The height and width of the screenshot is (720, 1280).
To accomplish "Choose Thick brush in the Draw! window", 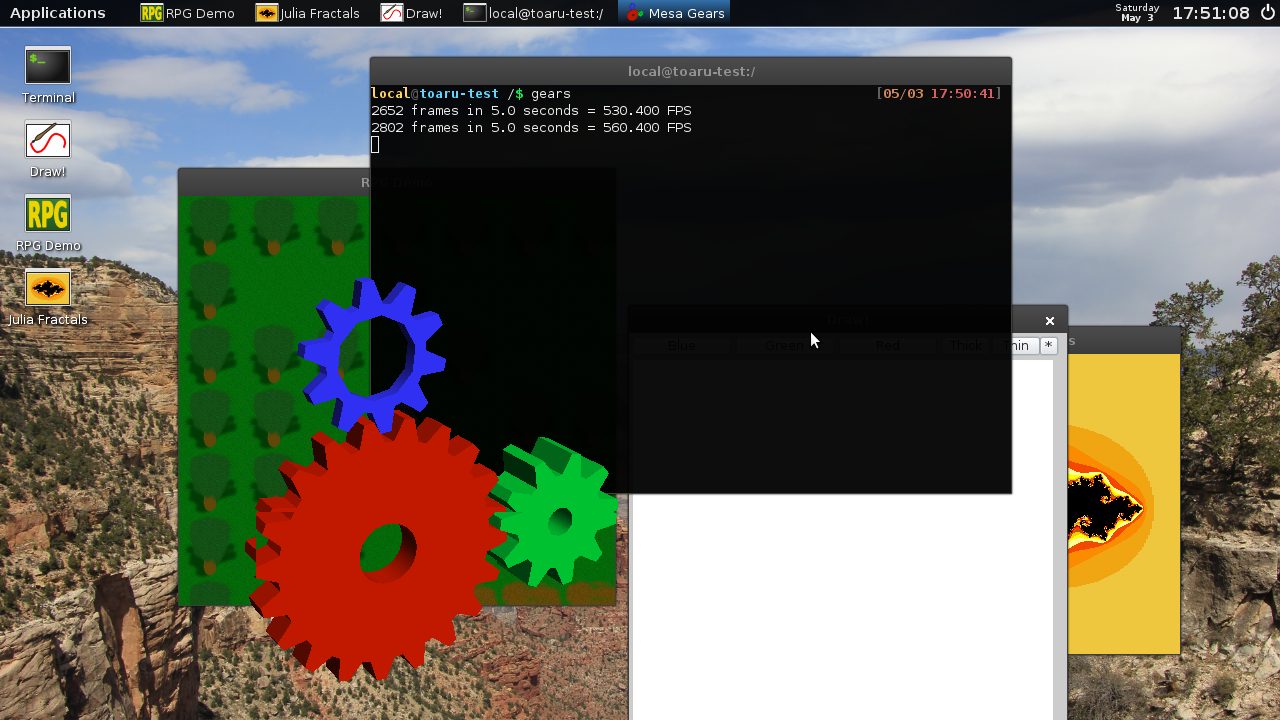I will point(965,345).
